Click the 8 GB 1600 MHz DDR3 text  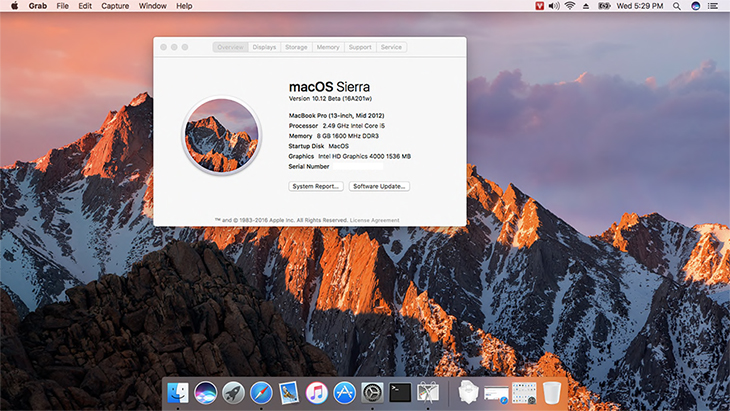348,136
